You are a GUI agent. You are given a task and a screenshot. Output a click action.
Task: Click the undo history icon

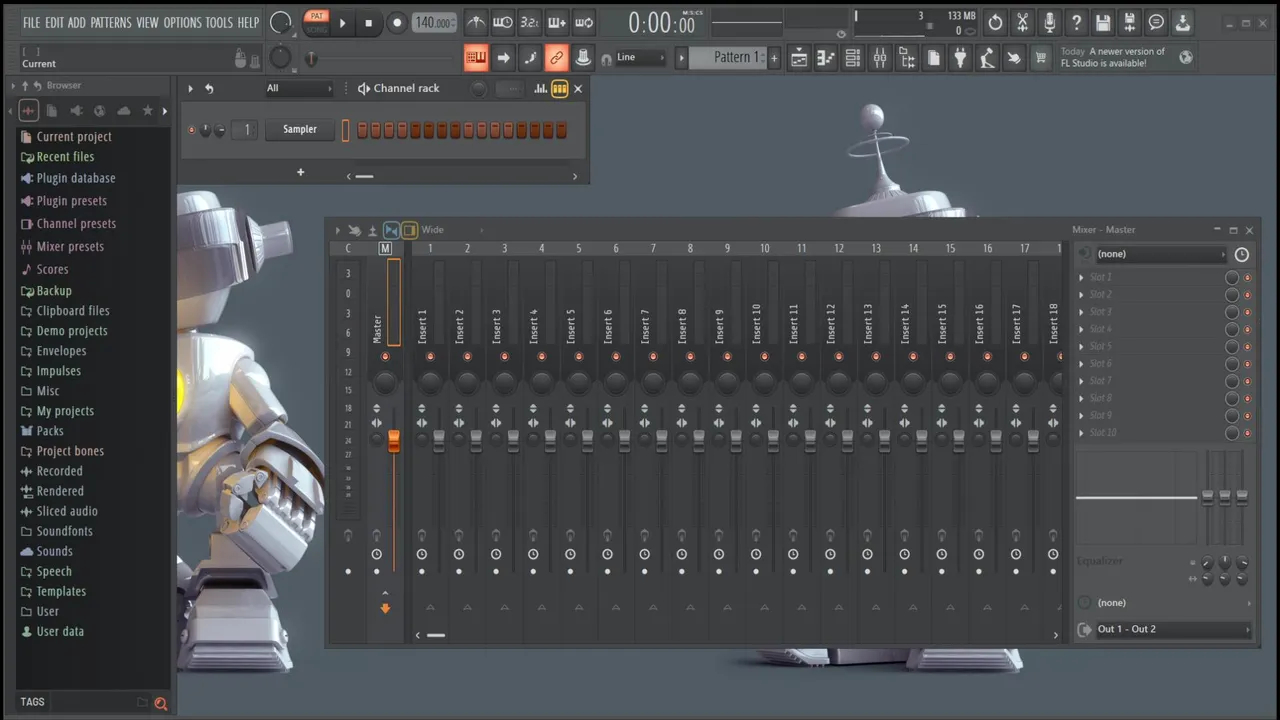point(995,23)
